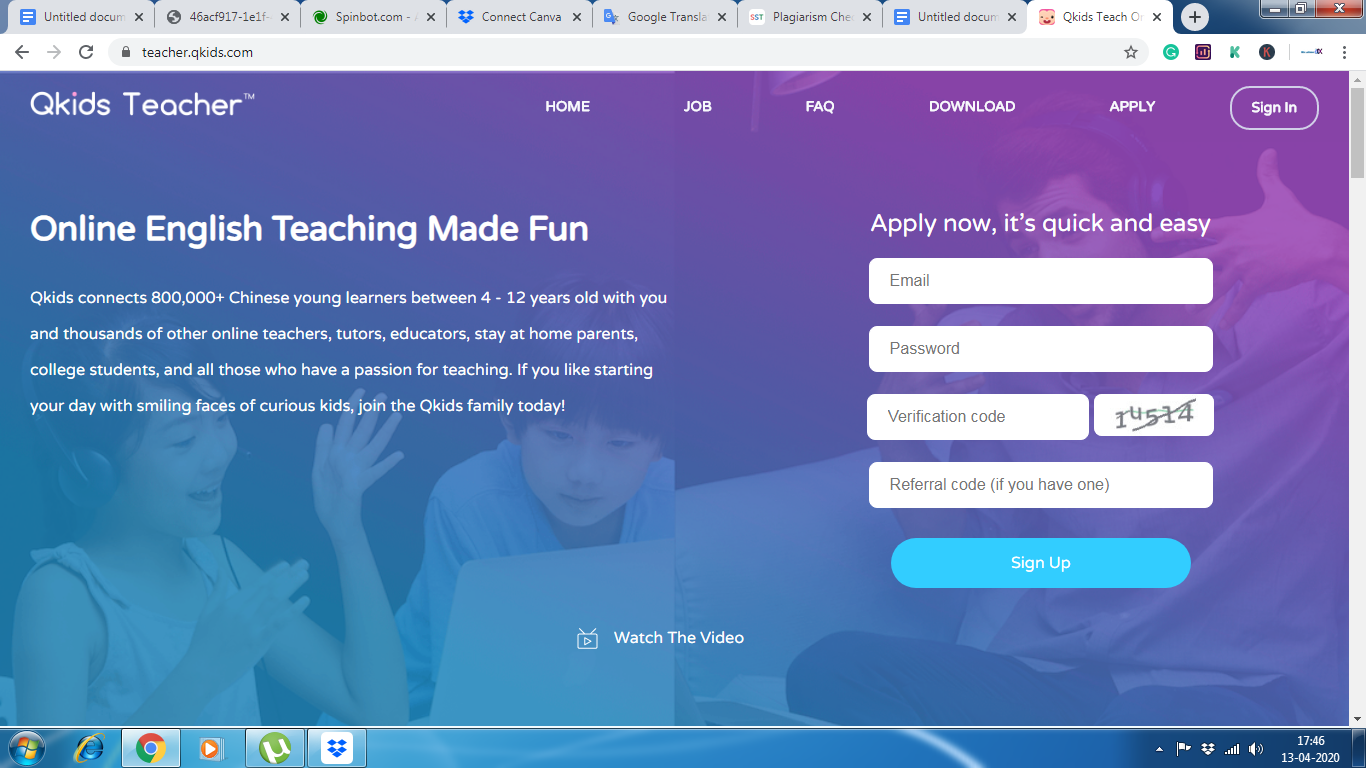The height and width of the screenshot is (768, 1366).
Task: Click the network signal tray icon
Action: 1232,749
